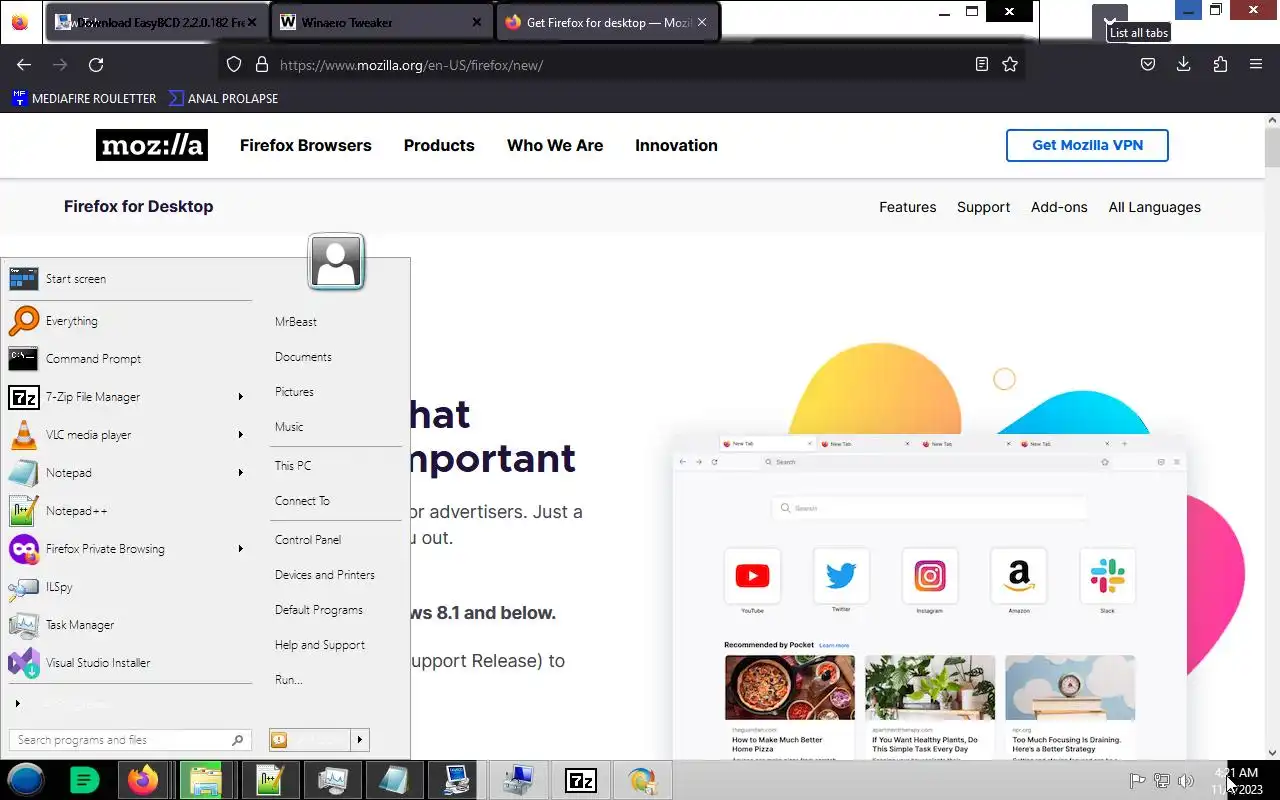Expand the VLC media player submenu arrow
The width and height of the screenshot is (1280, 800).
coord(240,435)
